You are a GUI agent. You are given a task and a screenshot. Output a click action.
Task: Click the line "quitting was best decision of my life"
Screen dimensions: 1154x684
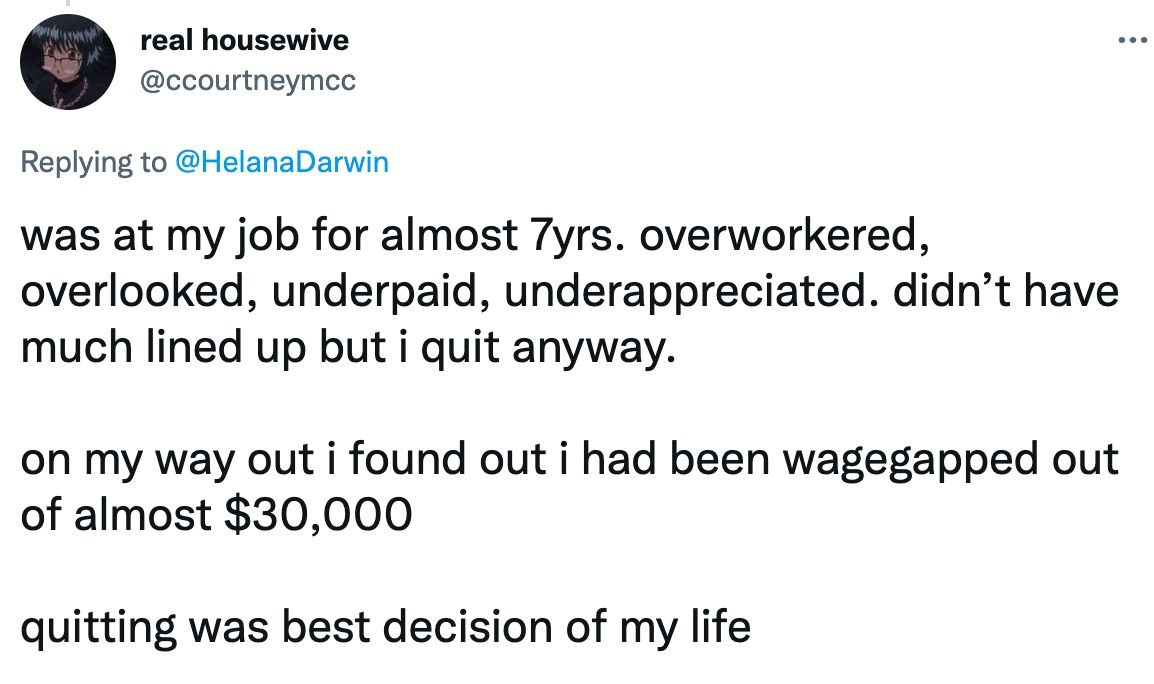pos(385,627)
